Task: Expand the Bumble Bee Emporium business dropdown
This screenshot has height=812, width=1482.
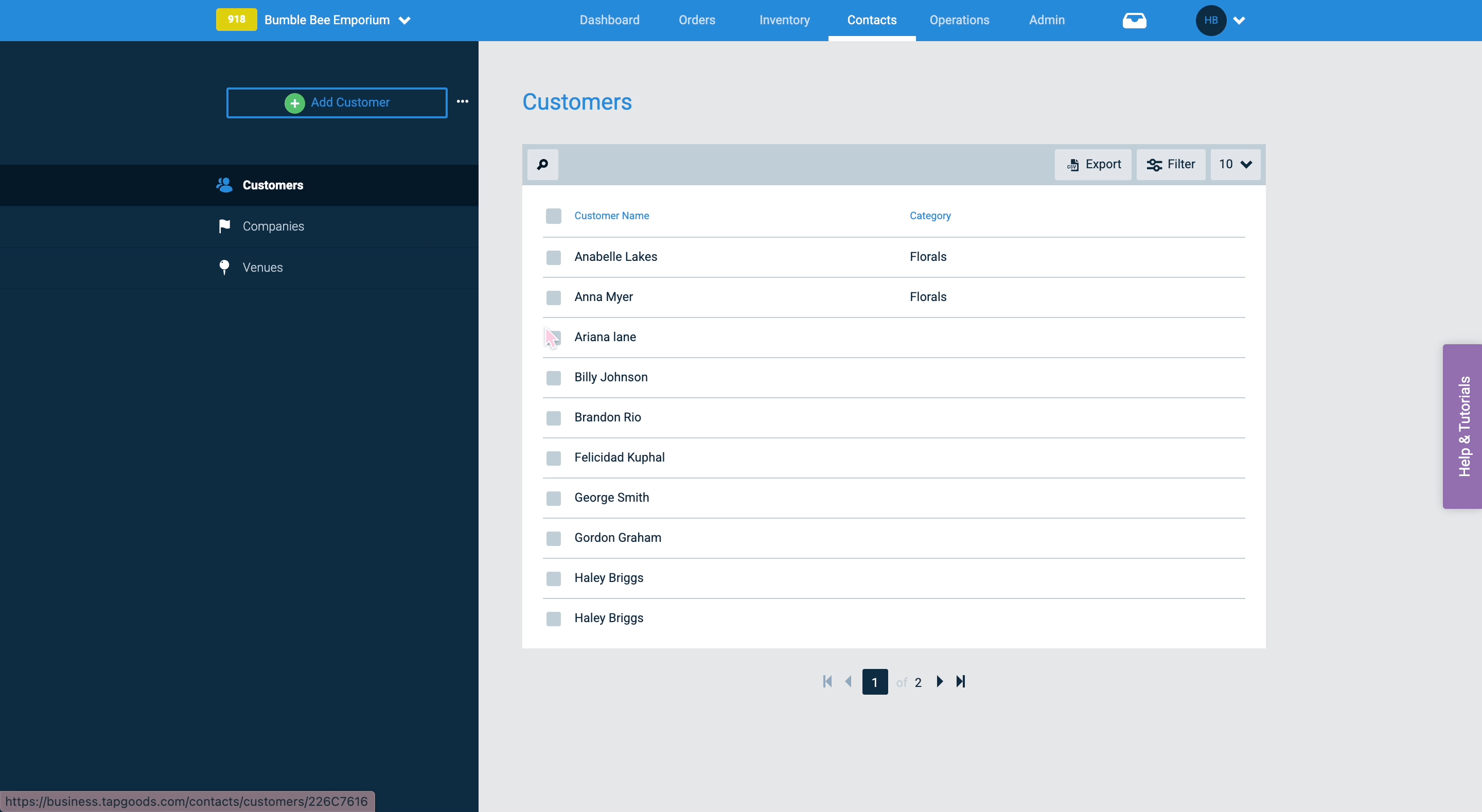Action: click(404, 21)
